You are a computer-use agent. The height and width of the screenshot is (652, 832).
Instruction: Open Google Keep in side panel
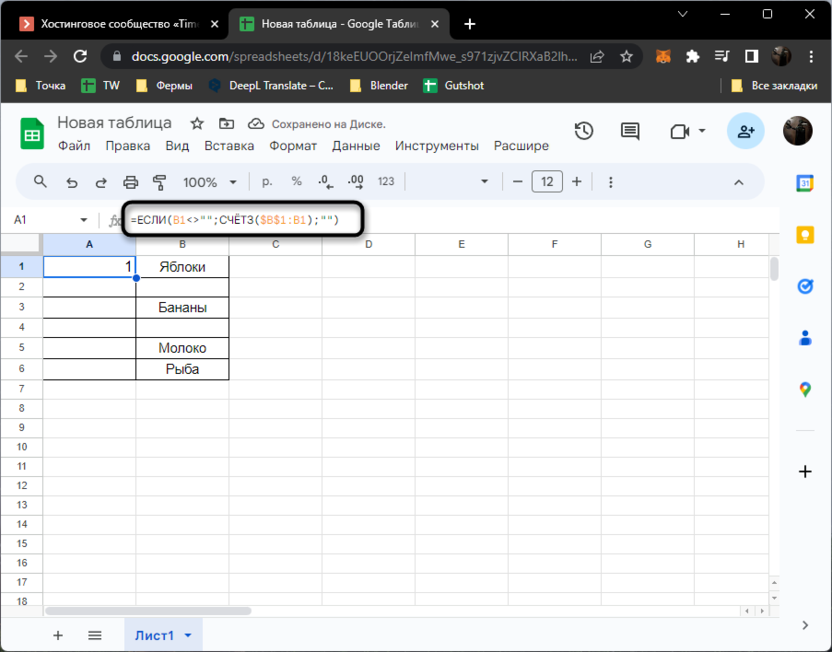coord(805,234)
